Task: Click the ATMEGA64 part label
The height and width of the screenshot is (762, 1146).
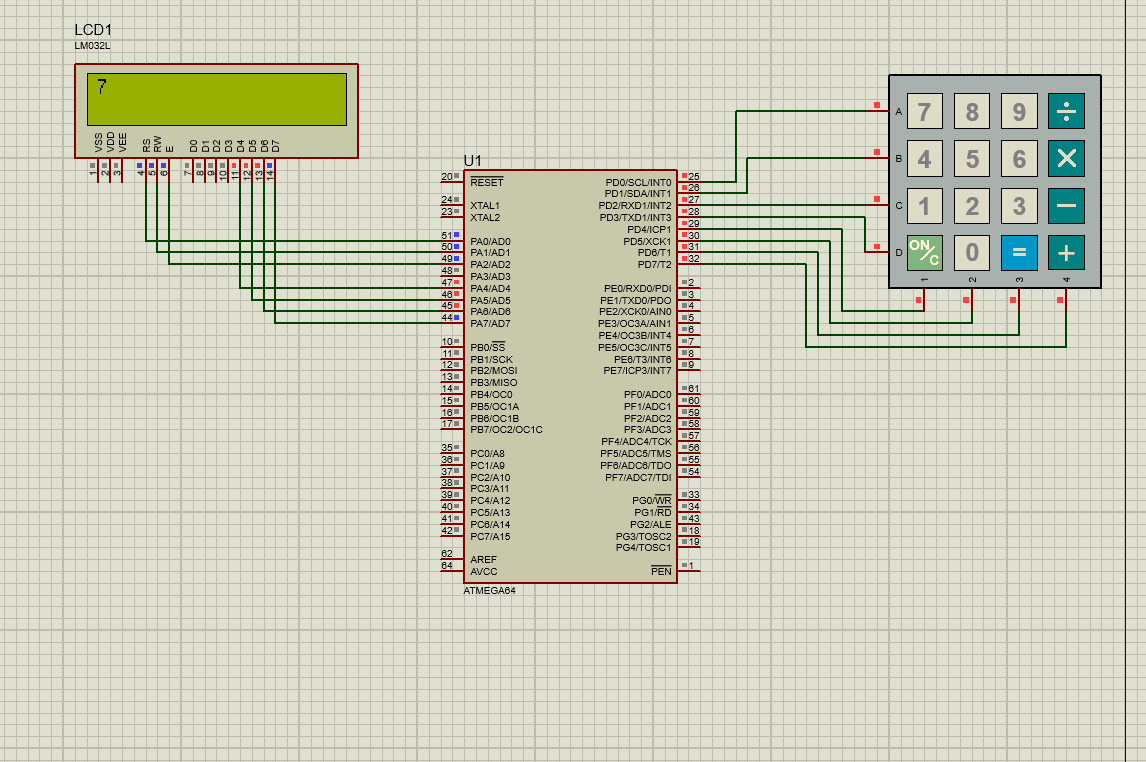Action: point(489,590)
